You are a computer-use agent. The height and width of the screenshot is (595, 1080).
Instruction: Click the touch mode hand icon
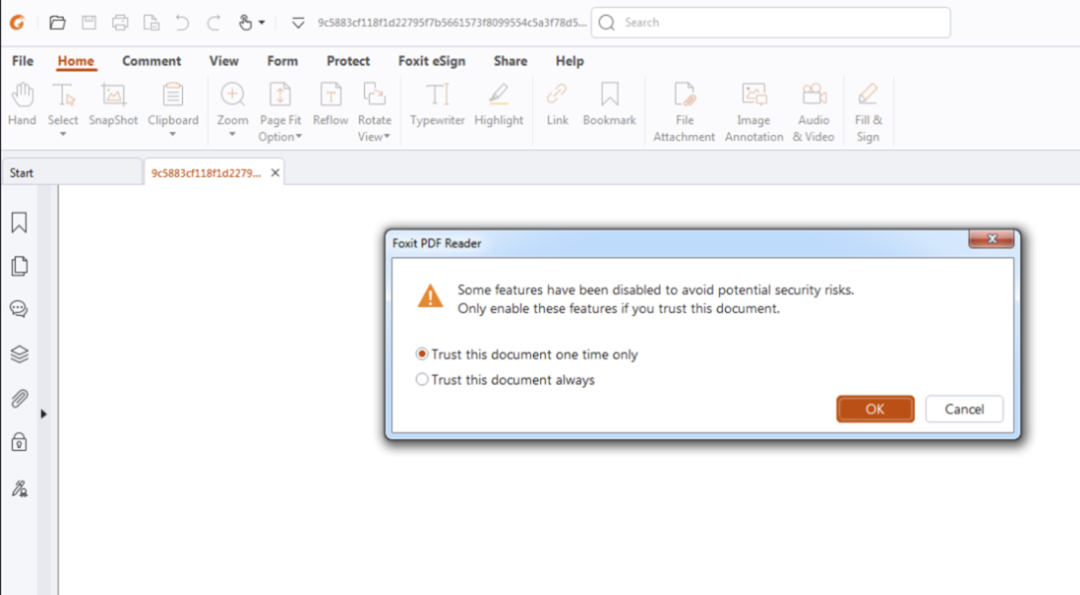click(245, 23)
